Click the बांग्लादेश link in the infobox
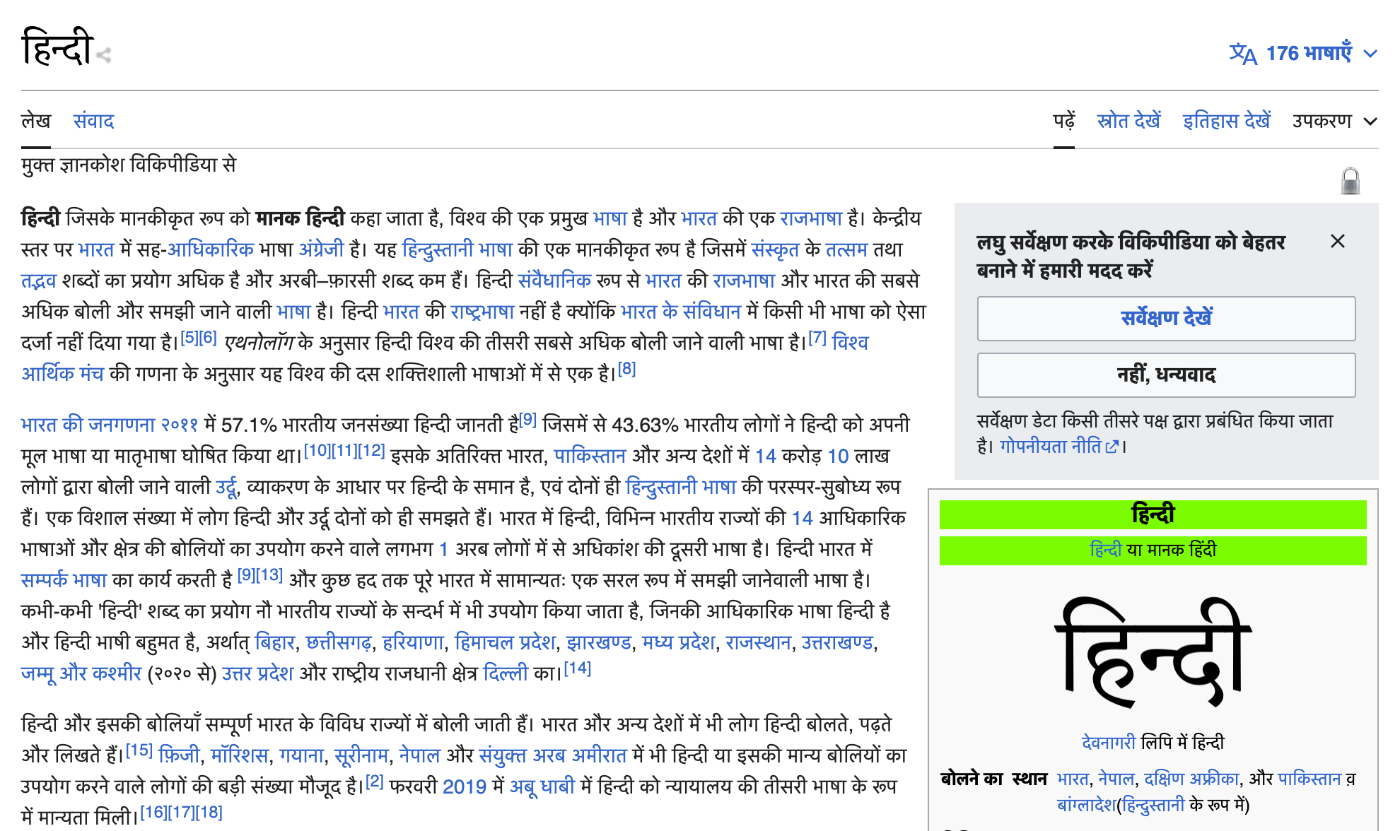This screenshot has width=1400, height=831. pos(1086,804)
